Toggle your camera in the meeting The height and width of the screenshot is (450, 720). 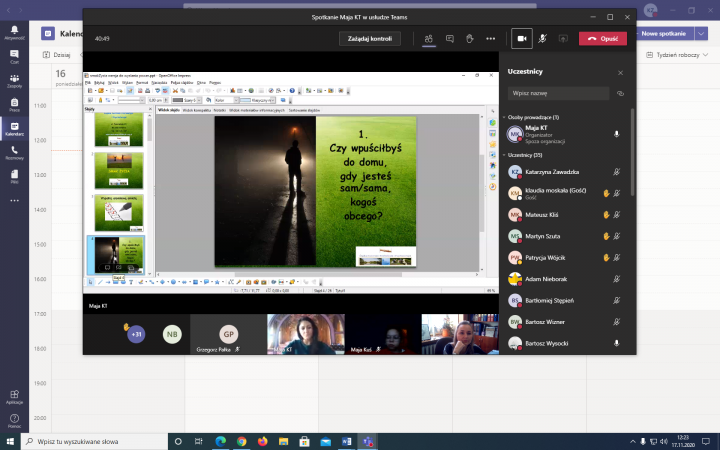pyautogui.click(x=522, y=39)
